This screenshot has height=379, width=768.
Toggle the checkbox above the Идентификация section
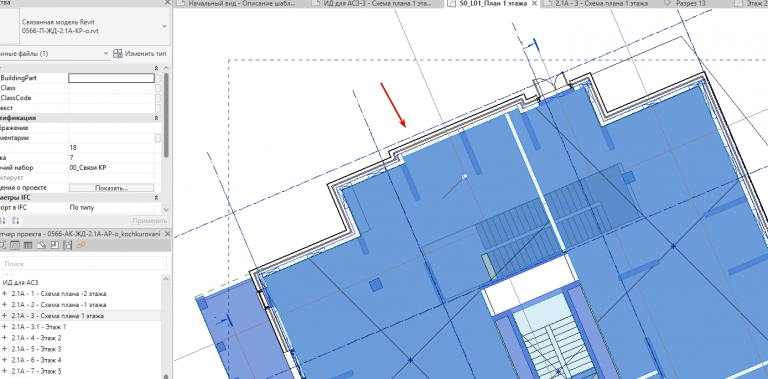coord(158,108)
